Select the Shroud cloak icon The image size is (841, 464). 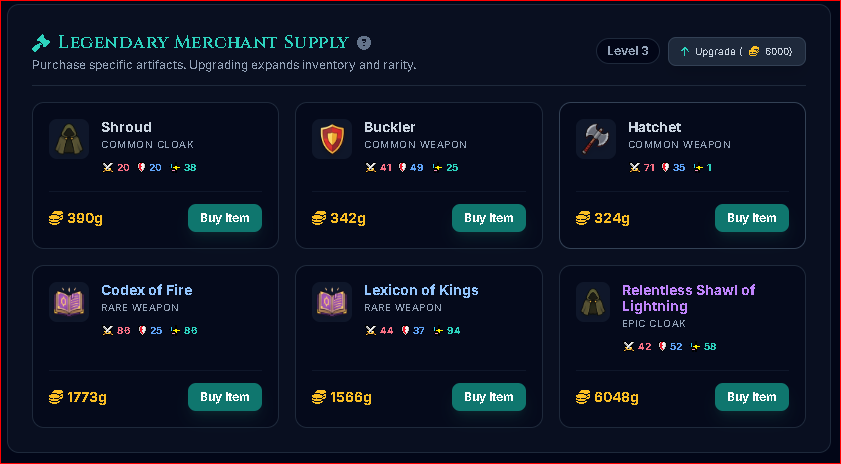point(69,139)
